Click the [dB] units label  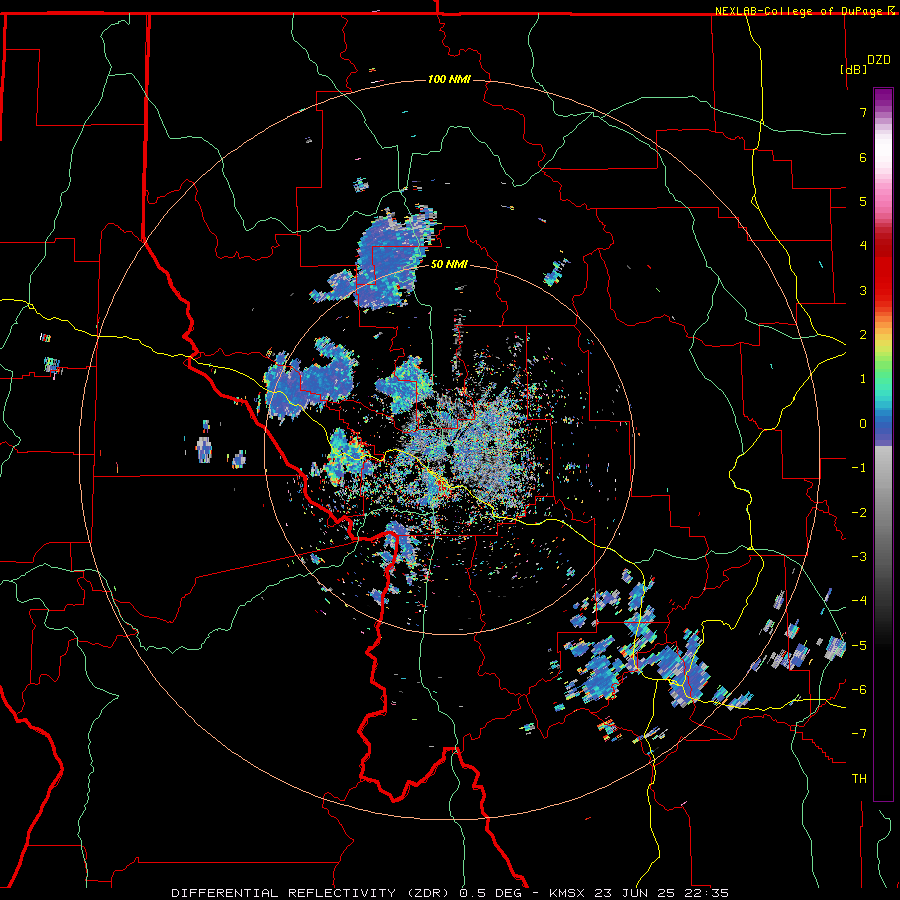(853, 69)
